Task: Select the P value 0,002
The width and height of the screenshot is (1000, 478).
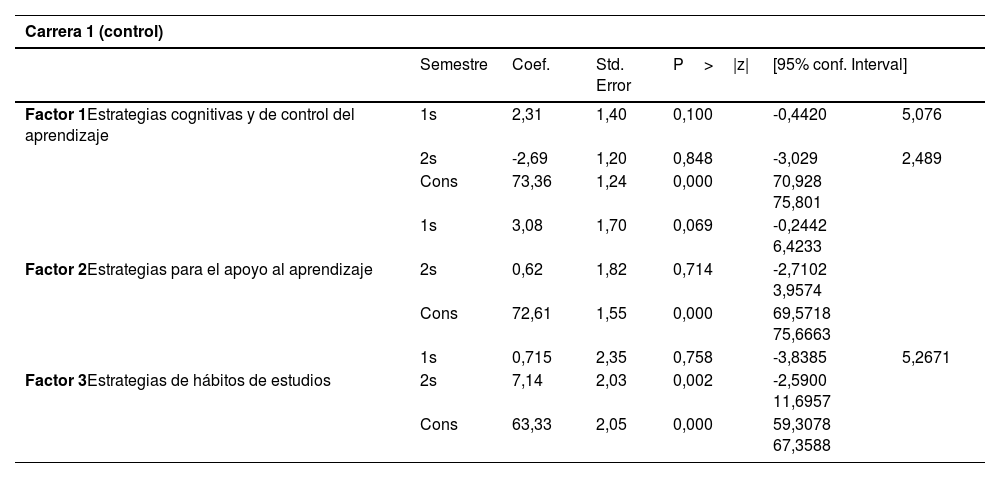Action: [x=693, y=380]
